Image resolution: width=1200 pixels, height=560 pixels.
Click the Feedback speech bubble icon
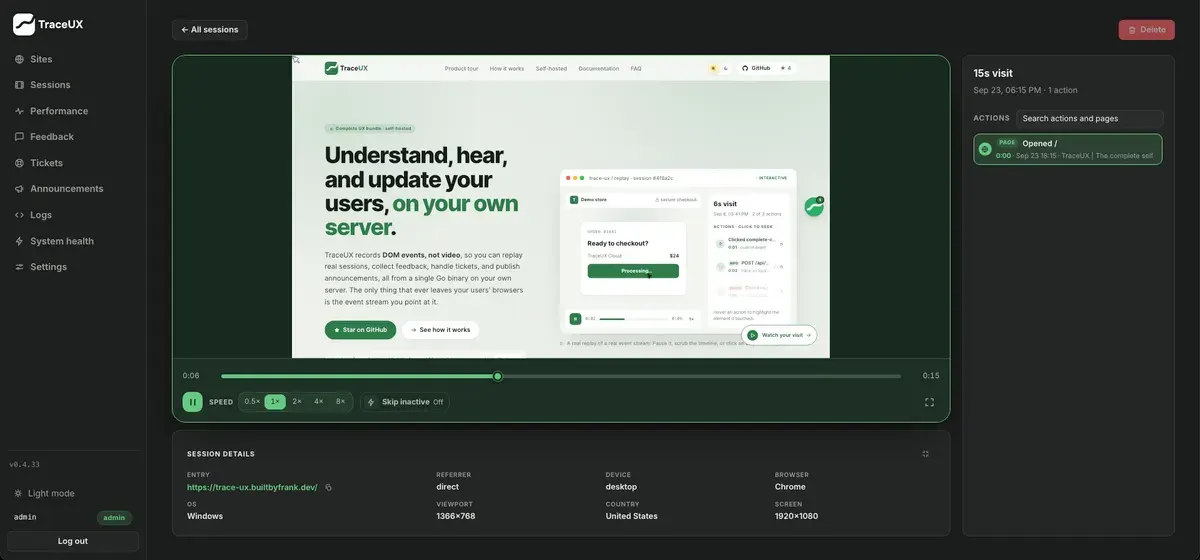click(20, 137)
